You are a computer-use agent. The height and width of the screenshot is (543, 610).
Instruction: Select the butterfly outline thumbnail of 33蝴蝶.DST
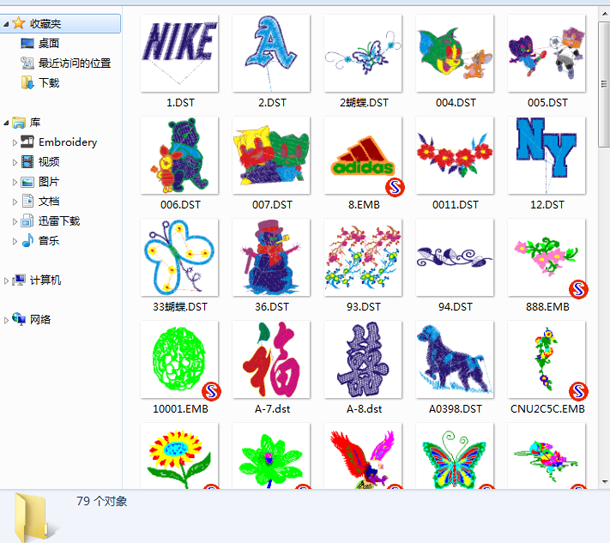[x=179, y=257]
